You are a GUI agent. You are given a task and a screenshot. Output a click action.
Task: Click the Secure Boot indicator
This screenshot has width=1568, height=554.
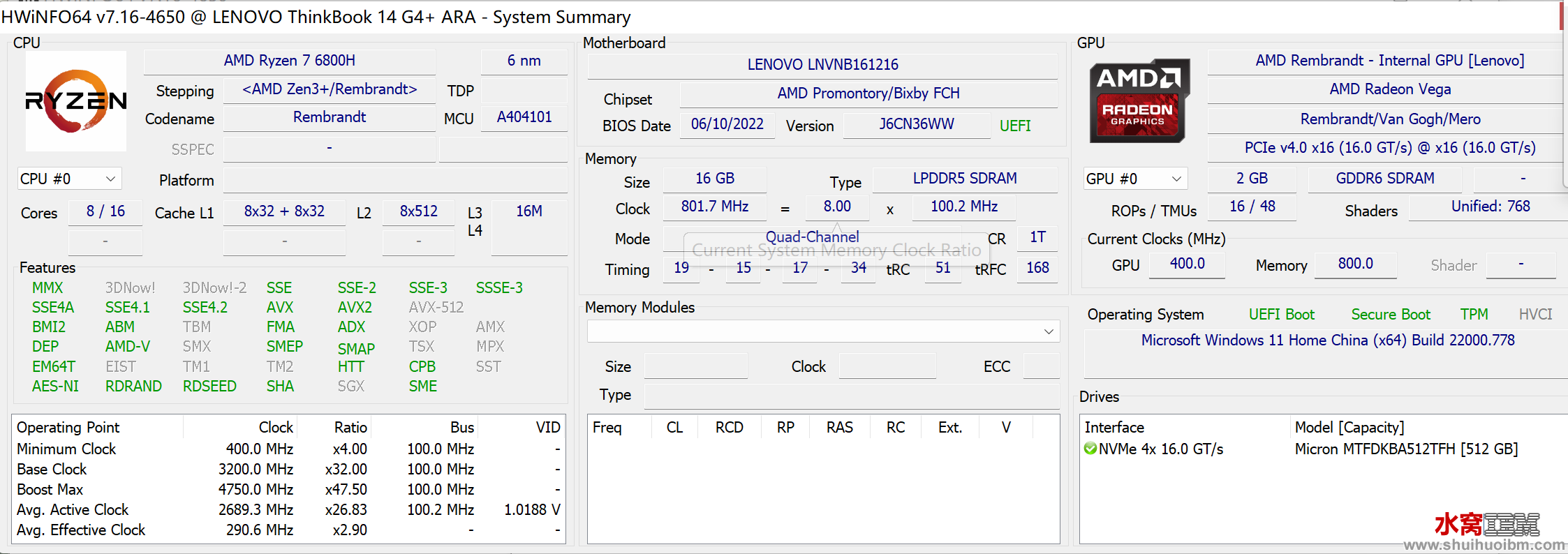[x=1391, y=315]
